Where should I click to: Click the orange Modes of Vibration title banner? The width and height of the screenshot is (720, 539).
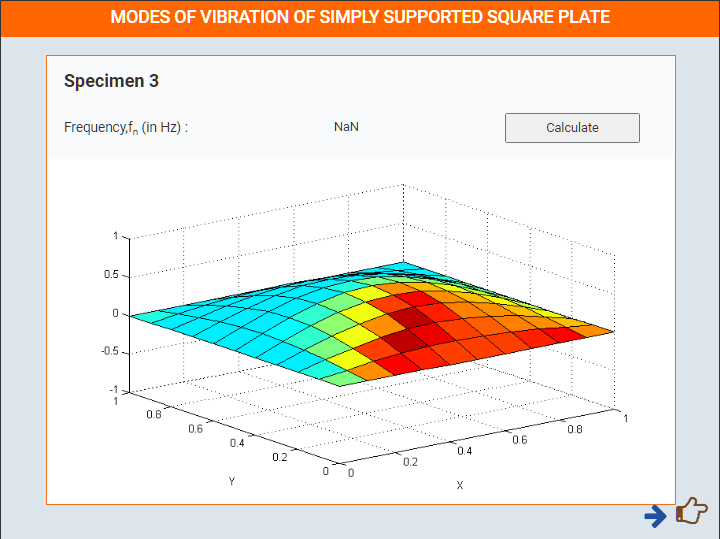click(360, 17)
